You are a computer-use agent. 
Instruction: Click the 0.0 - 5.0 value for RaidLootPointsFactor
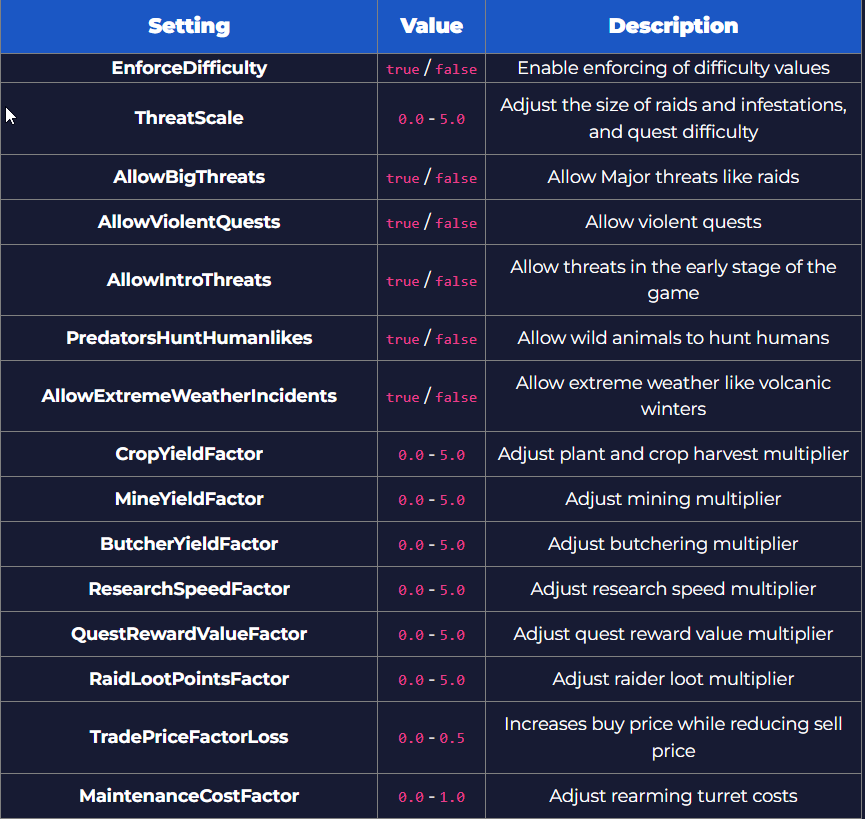431,680
